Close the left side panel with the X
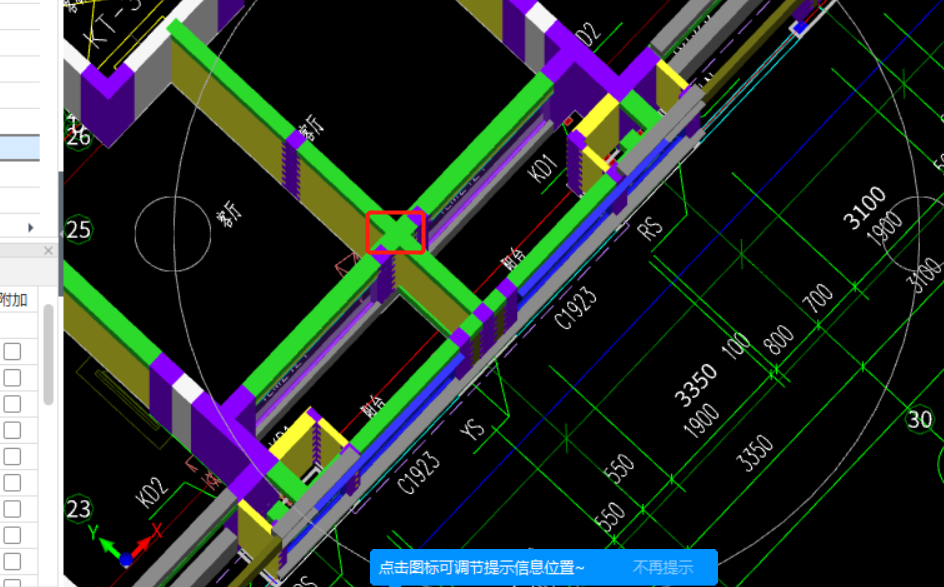This screenshot has width=944, height=587. (49, 250)
